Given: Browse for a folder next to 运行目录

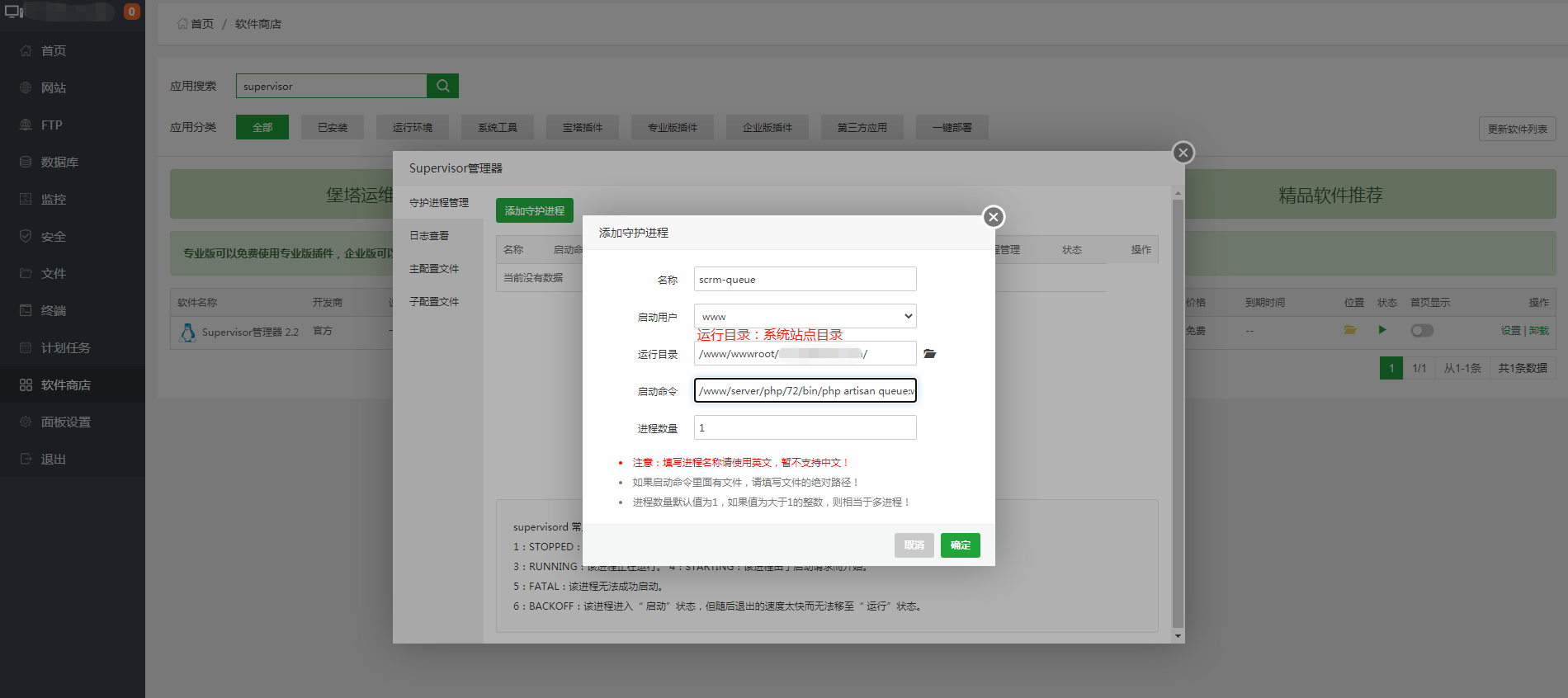Looking at the screenshot, I should [x=930, y=354].
